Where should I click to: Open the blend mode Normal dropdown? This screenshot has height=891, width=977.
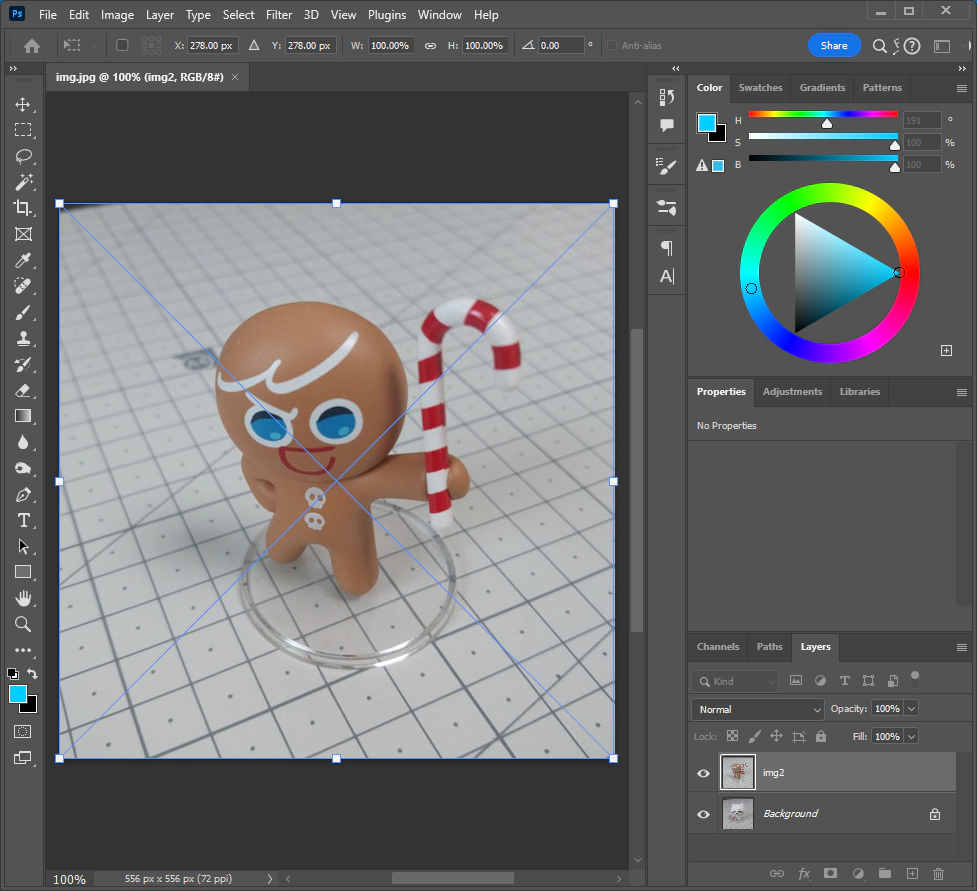point(758,709)
